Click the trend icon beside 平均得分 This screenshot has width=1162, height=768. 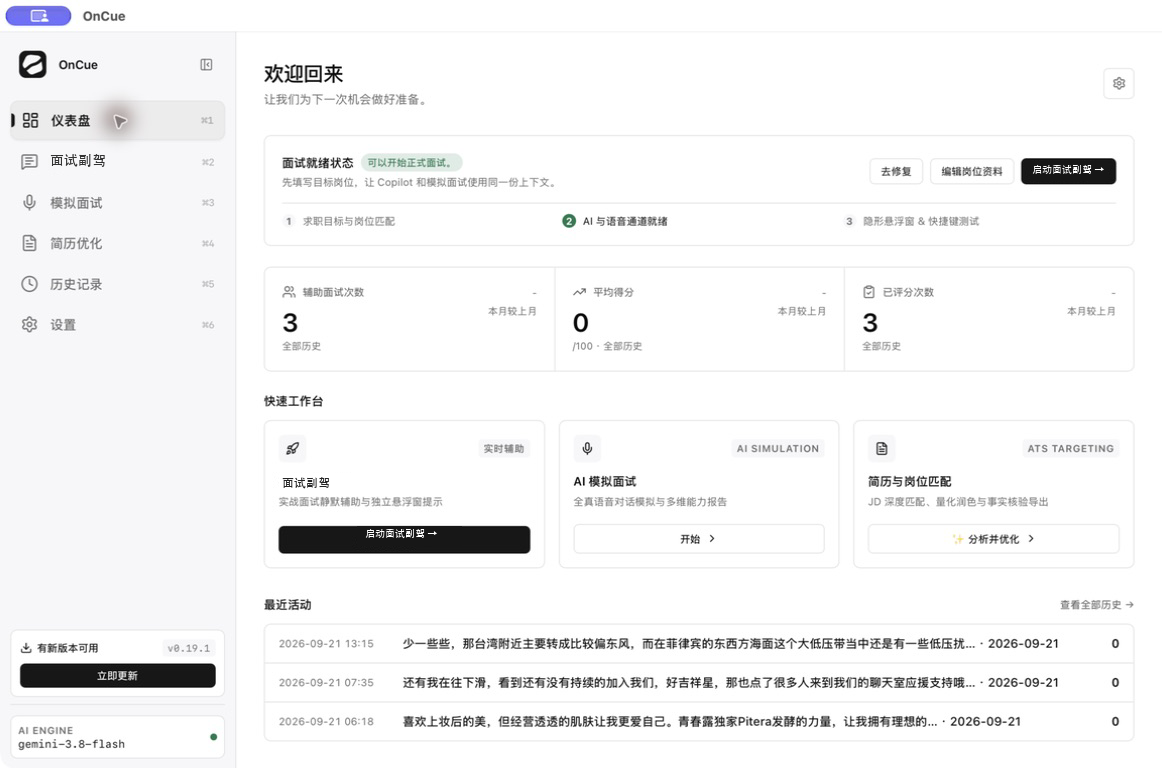coord(580,292)
